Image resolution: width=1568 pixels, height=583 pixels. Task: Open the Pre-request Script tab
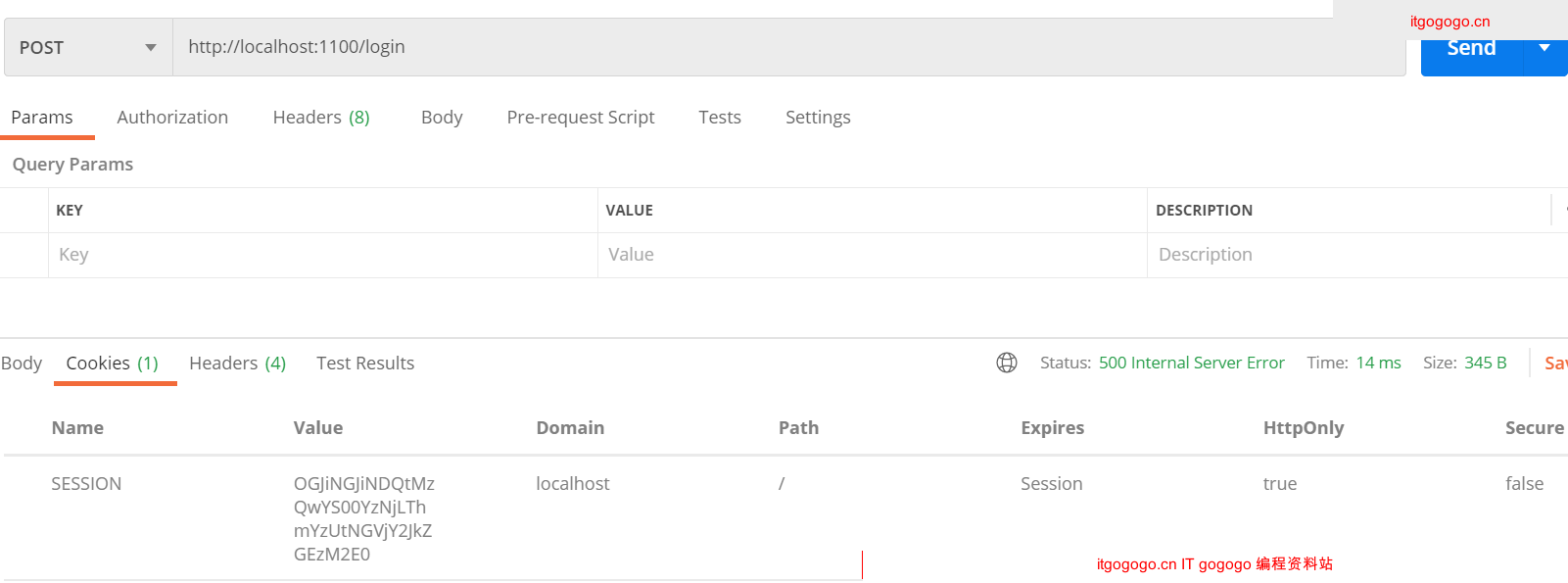pos(581,118)
